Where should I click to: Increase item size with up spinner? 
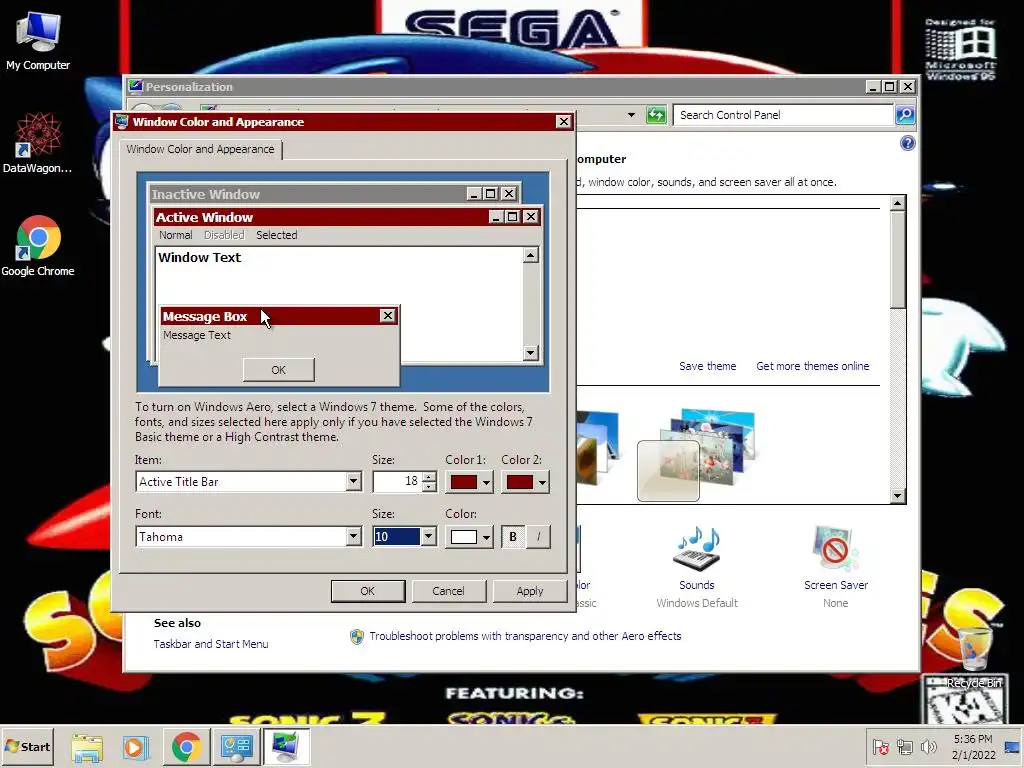click(429, 477)
